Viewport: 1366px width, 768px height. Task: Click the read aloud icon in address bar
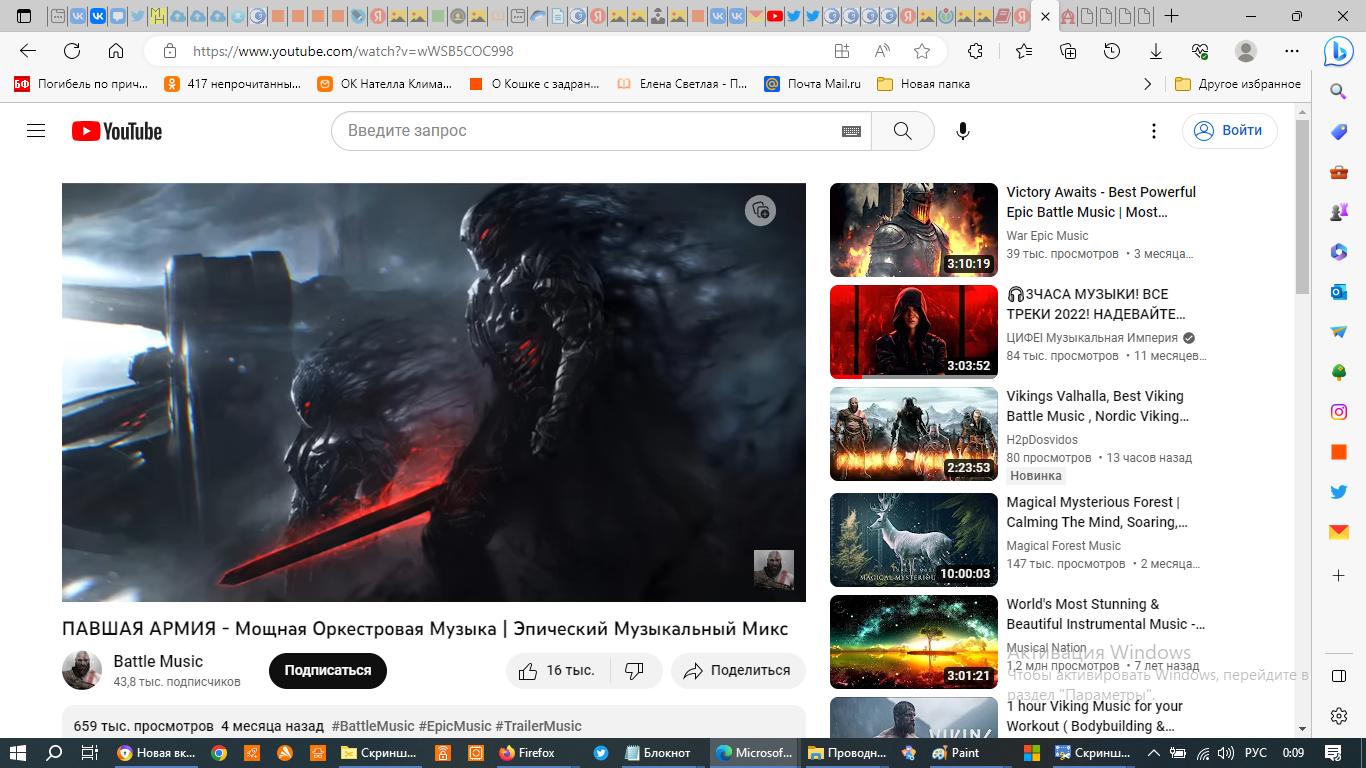(x=882, y=51)
